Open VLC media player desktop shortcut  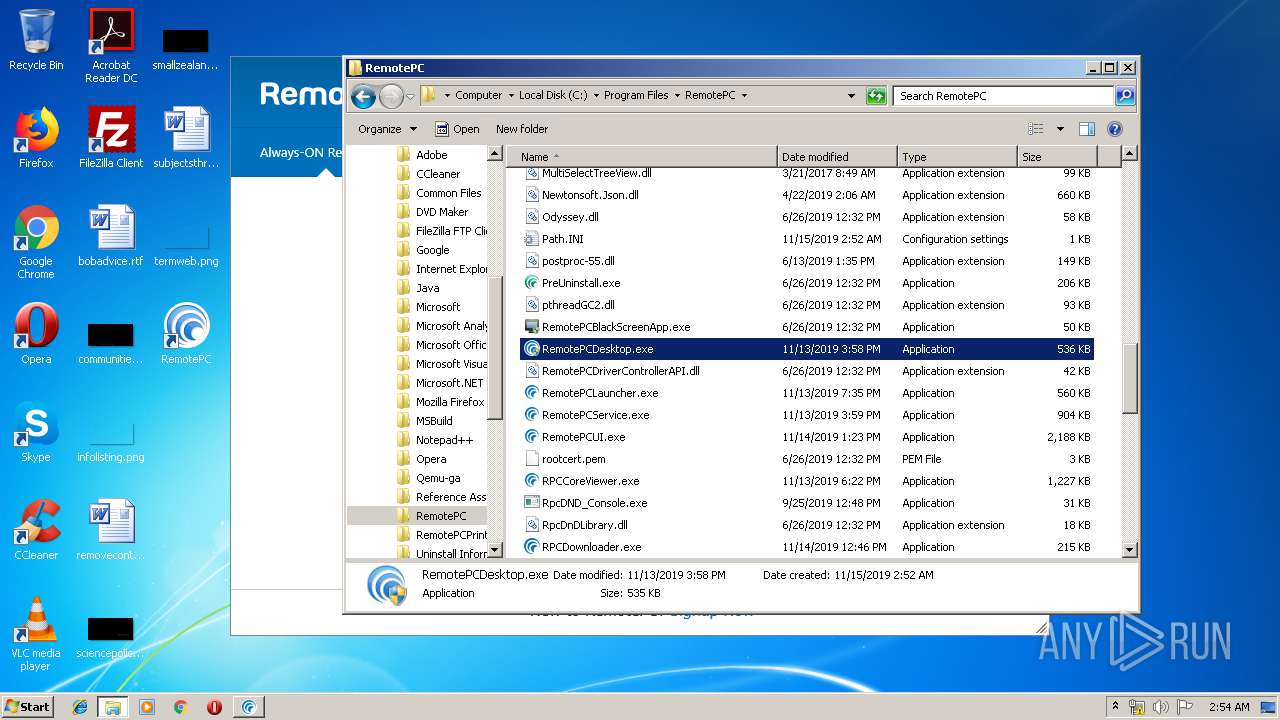(36, 634)
